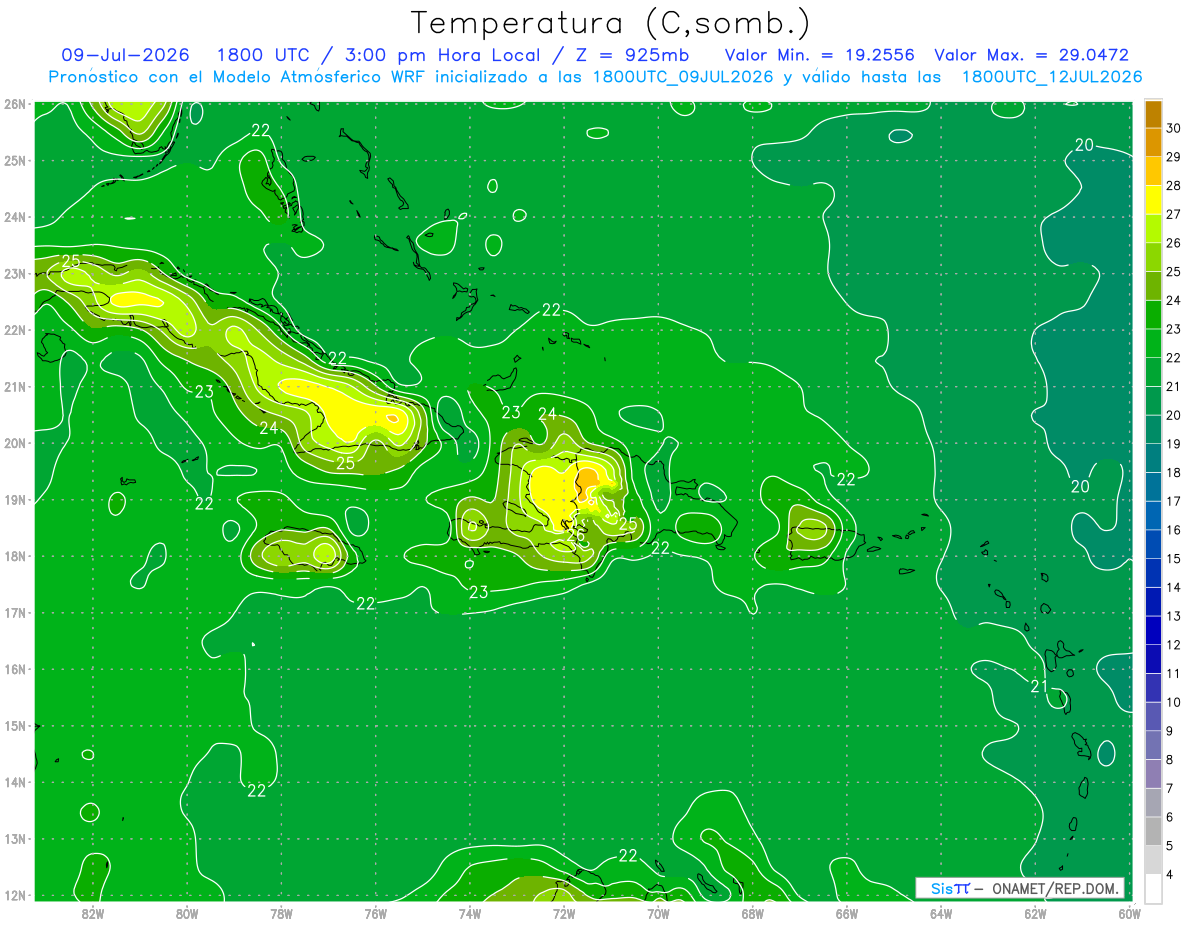Click the 82W longitude axis label

(93, 912)
